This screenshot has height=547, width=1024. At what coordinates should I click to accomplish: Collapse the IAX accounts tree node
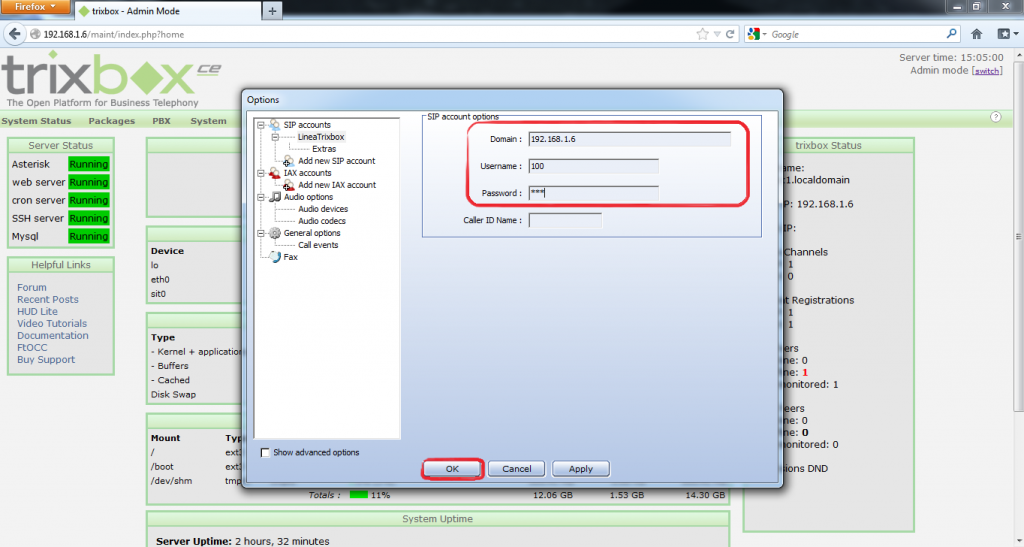(261, 173)
